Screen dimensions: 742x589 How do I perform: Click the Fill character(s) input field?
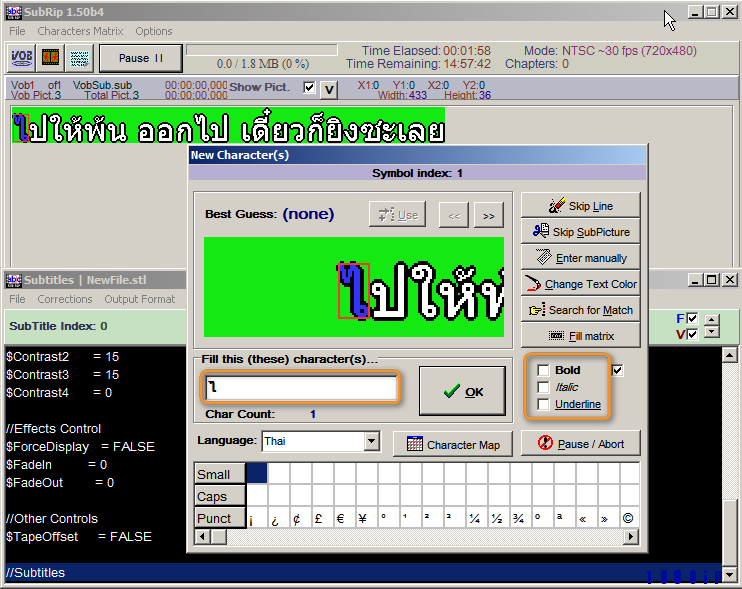coord(301,387)
